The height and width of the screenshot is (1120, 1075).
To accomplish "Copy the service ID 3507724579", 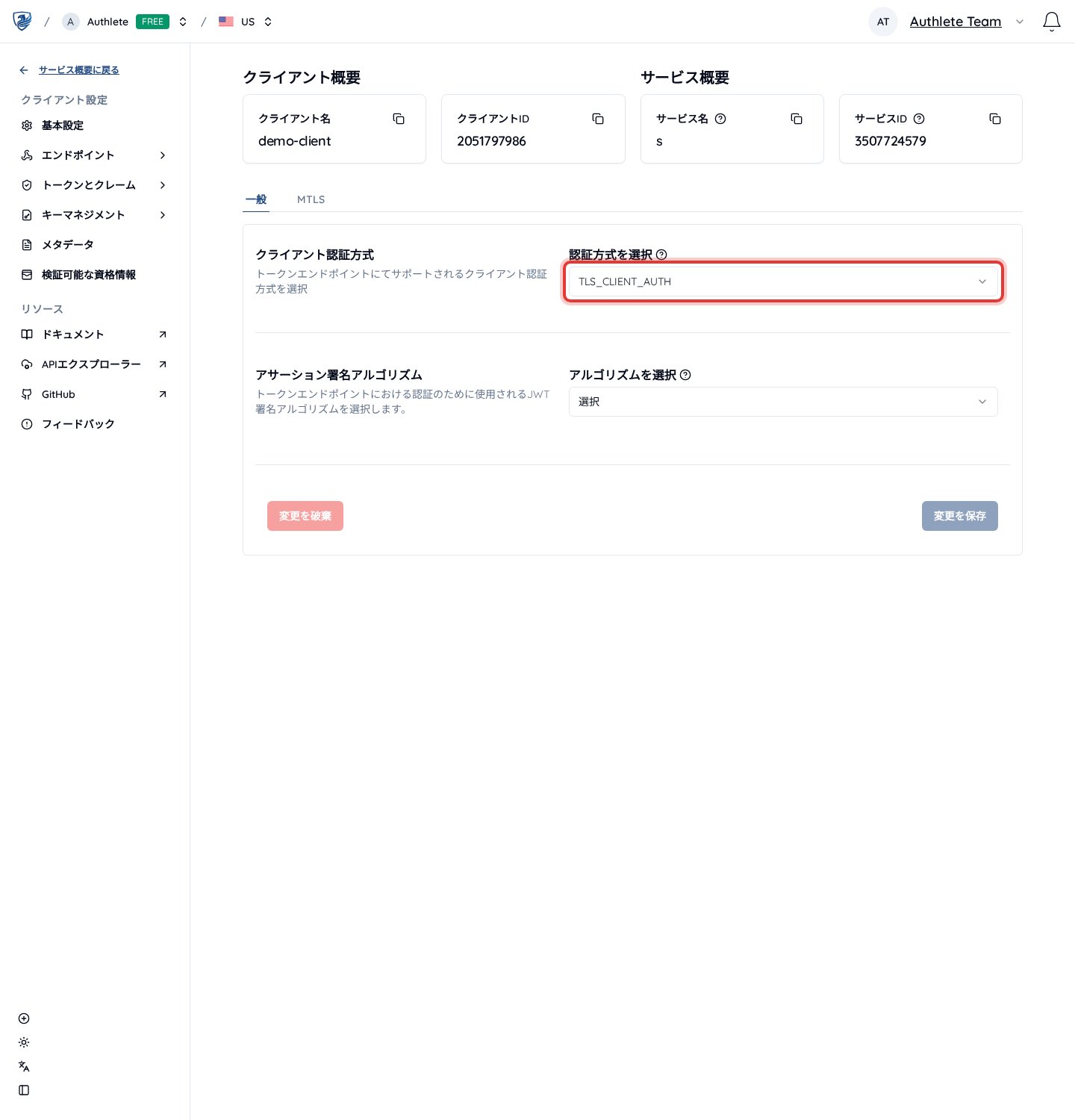I will (x=995, y=119).
